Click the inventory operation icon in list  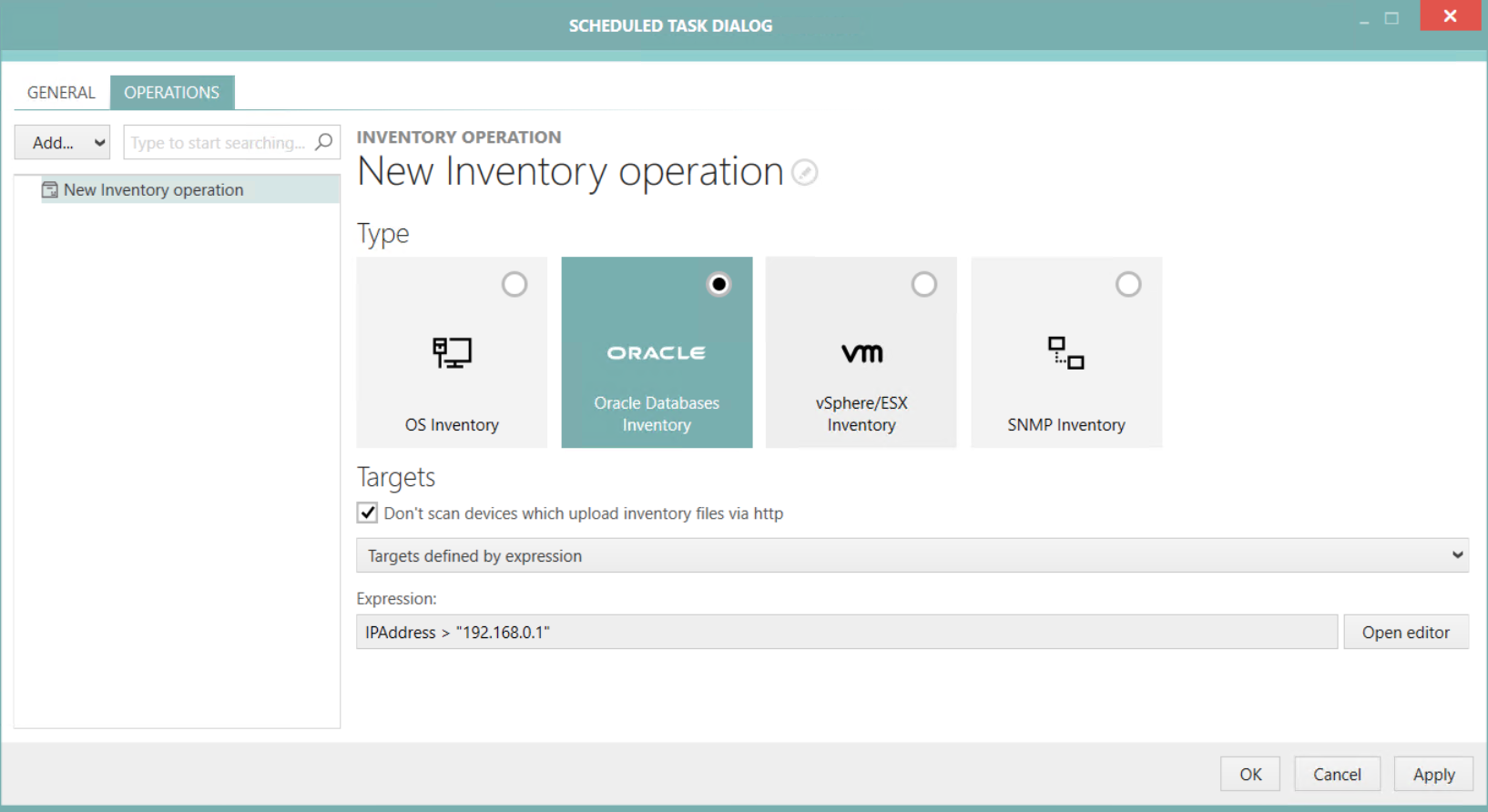pyautogui.click(x=50, y=189)
